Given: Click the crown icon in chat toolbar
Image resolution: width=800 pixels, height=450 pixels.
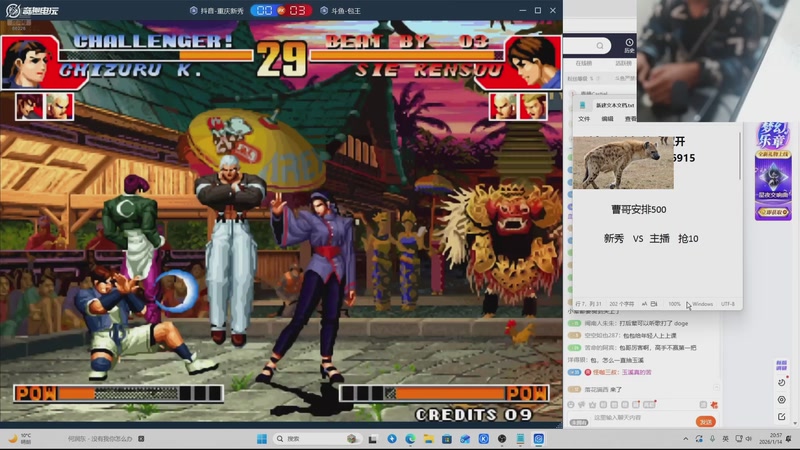Looking at the screenshot, I should (592, 405).
